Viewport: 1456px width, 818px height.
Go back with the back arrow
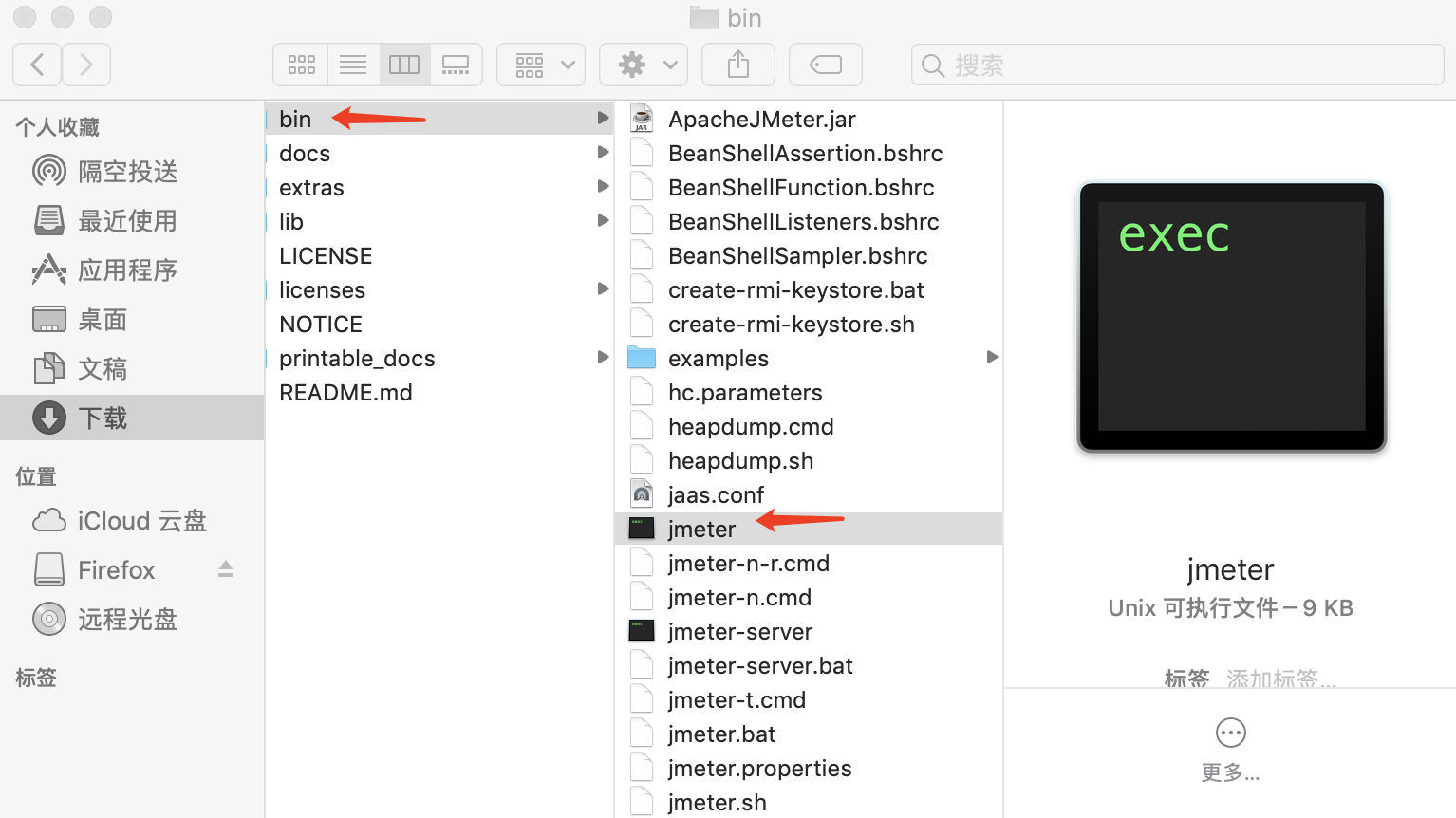pyautogui.click(x=38, y=65)
